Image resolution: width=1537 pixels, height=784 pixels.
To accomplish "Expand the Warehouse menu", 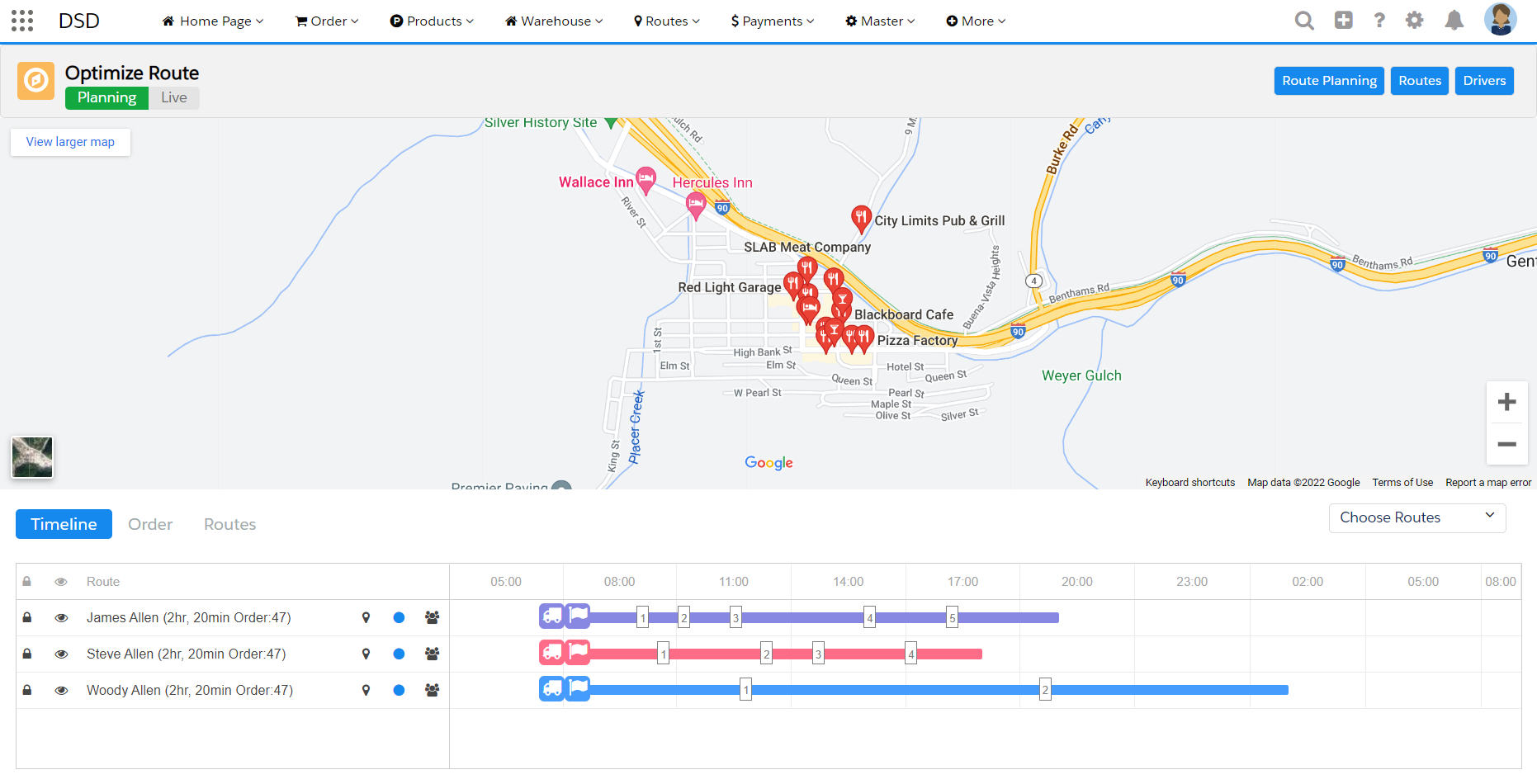I will (553, 21).
